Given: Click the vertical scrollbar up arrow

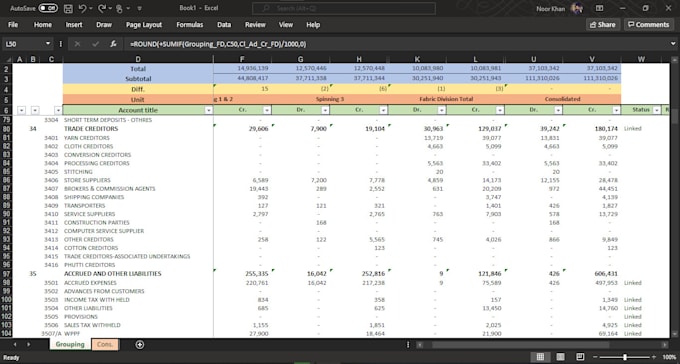Looking at the screenshot, I should (x=674, y=59).
